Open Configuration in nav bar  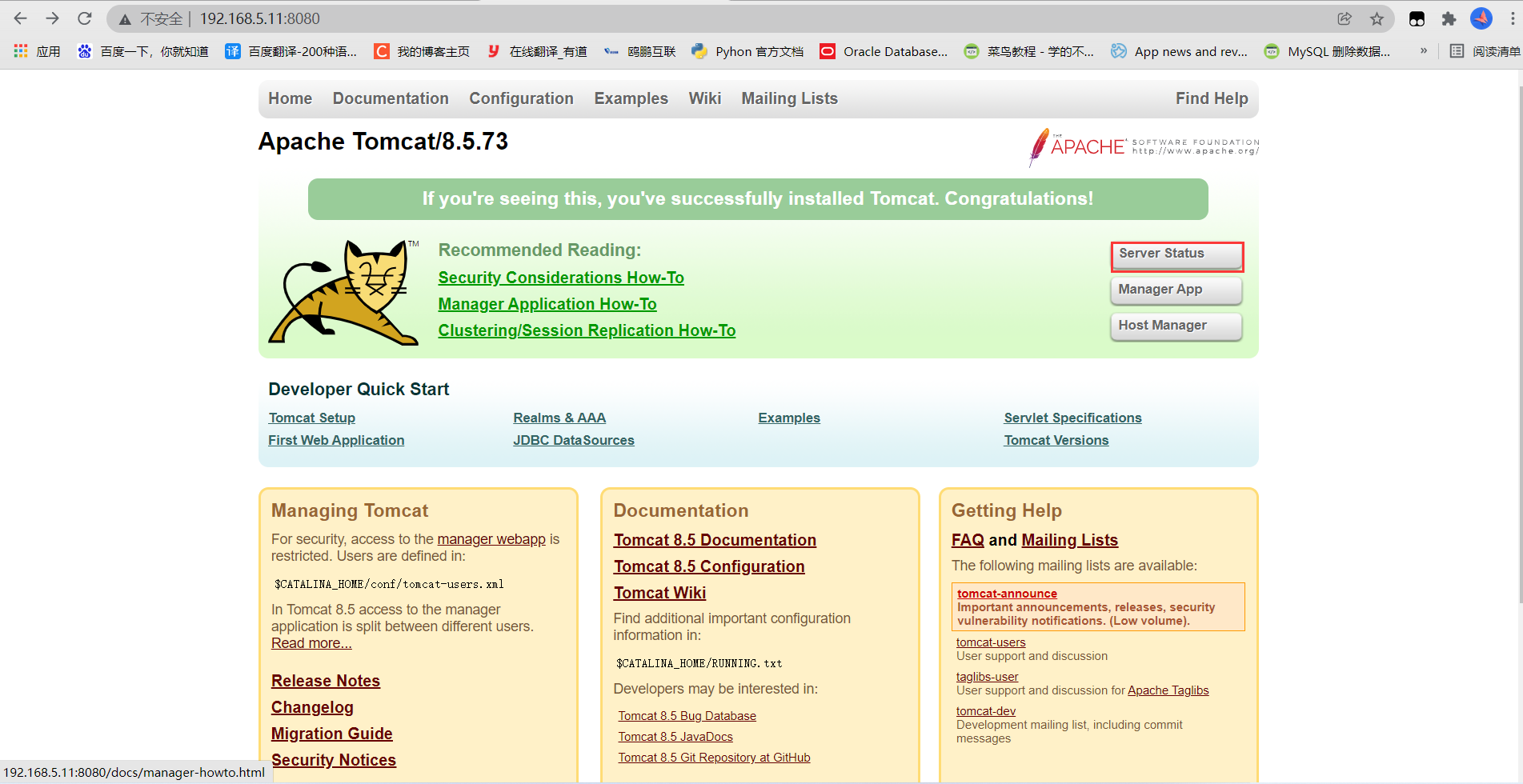pyautogui.click(x=521, y=98)
